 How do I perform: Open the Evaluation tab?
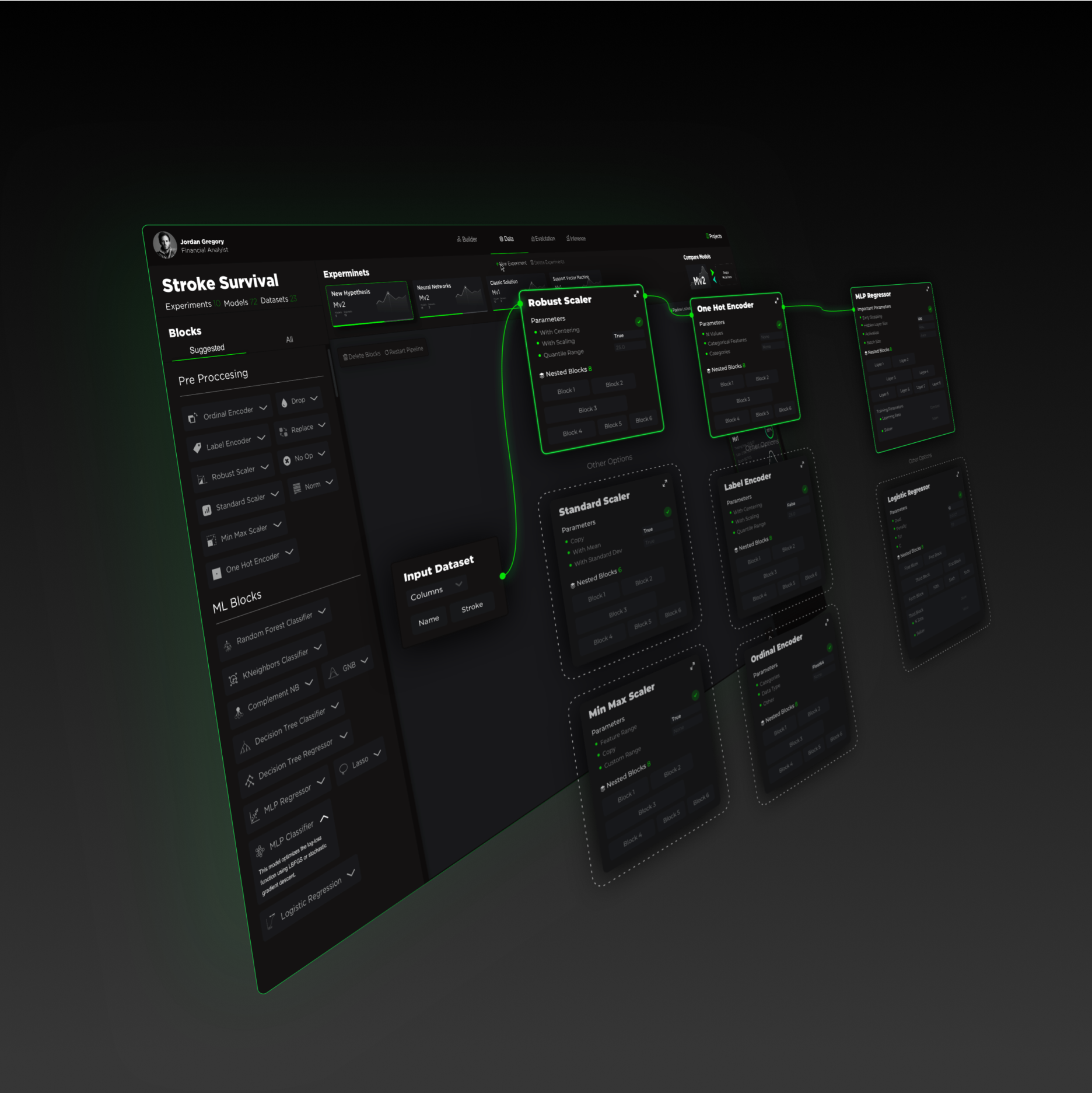(543, 239)
